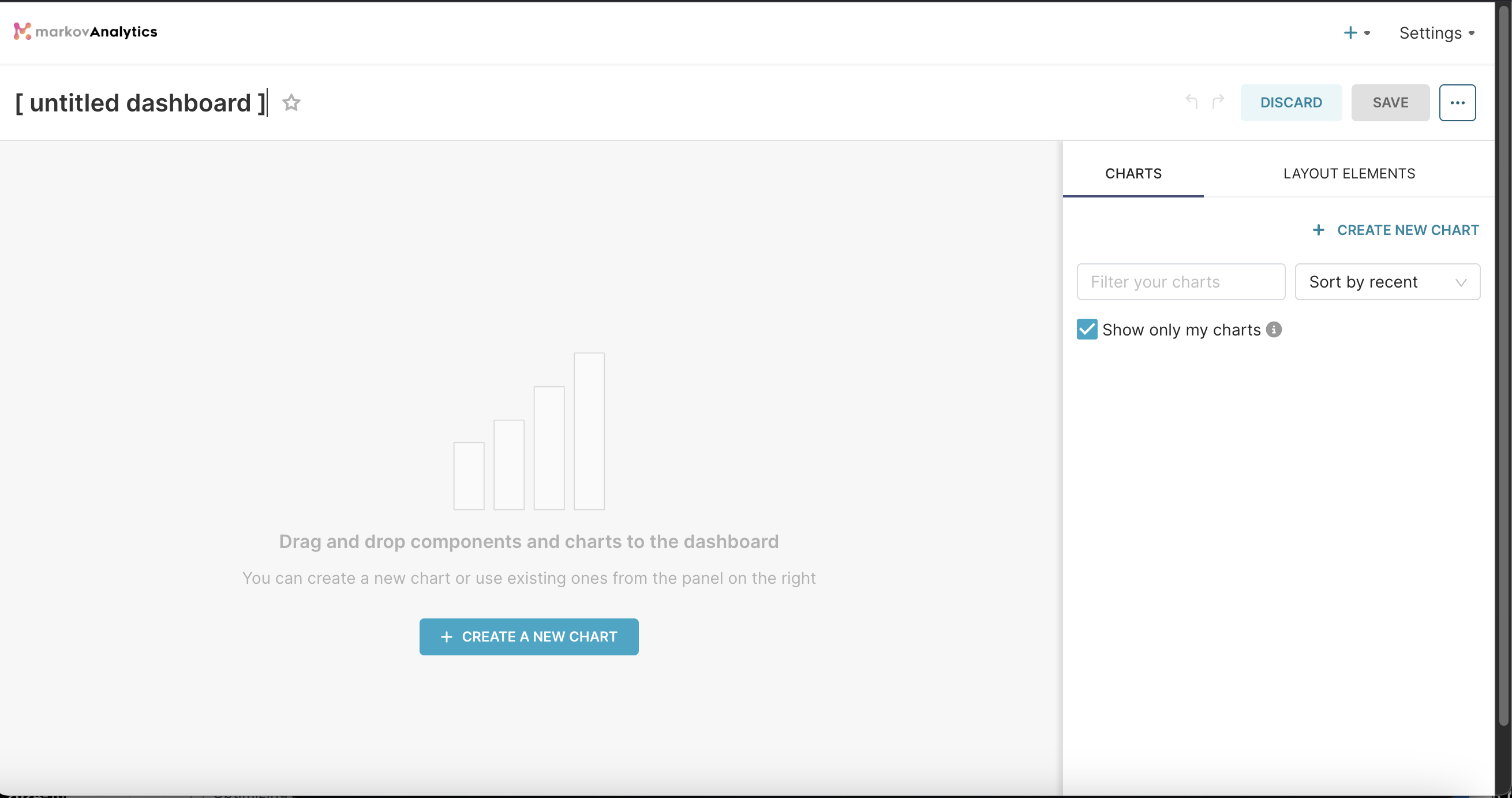Select the CHARTS tab
This screenshot has height=798, width=1512.
[x=1133, y=173]
